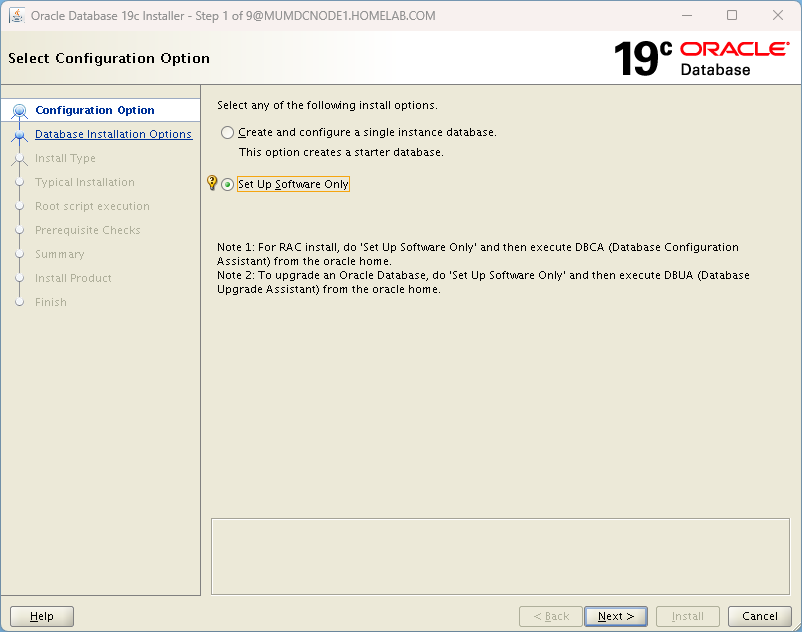Select Create and configure a single instance database
This screenshot has height=632, width=802.
228,133
